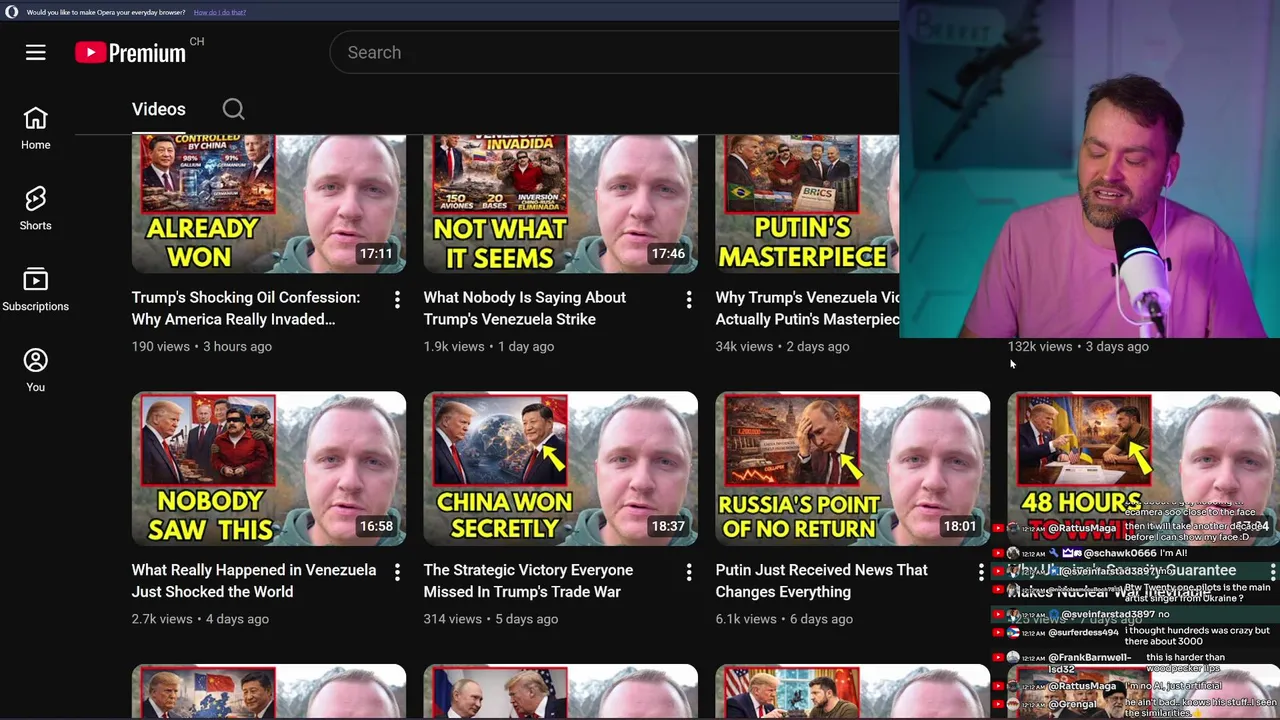Open options for Putin Just Received News video
Viewport: 1280px width, 720px height.
click(x=981, y=572)
